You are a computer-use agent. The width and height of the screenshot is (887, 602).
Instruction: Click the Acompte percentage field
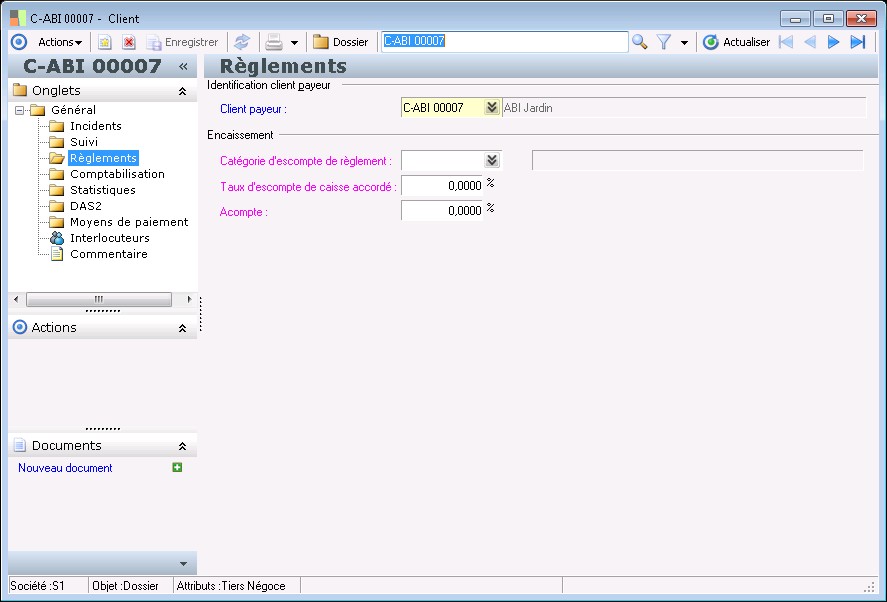[442, 210]
